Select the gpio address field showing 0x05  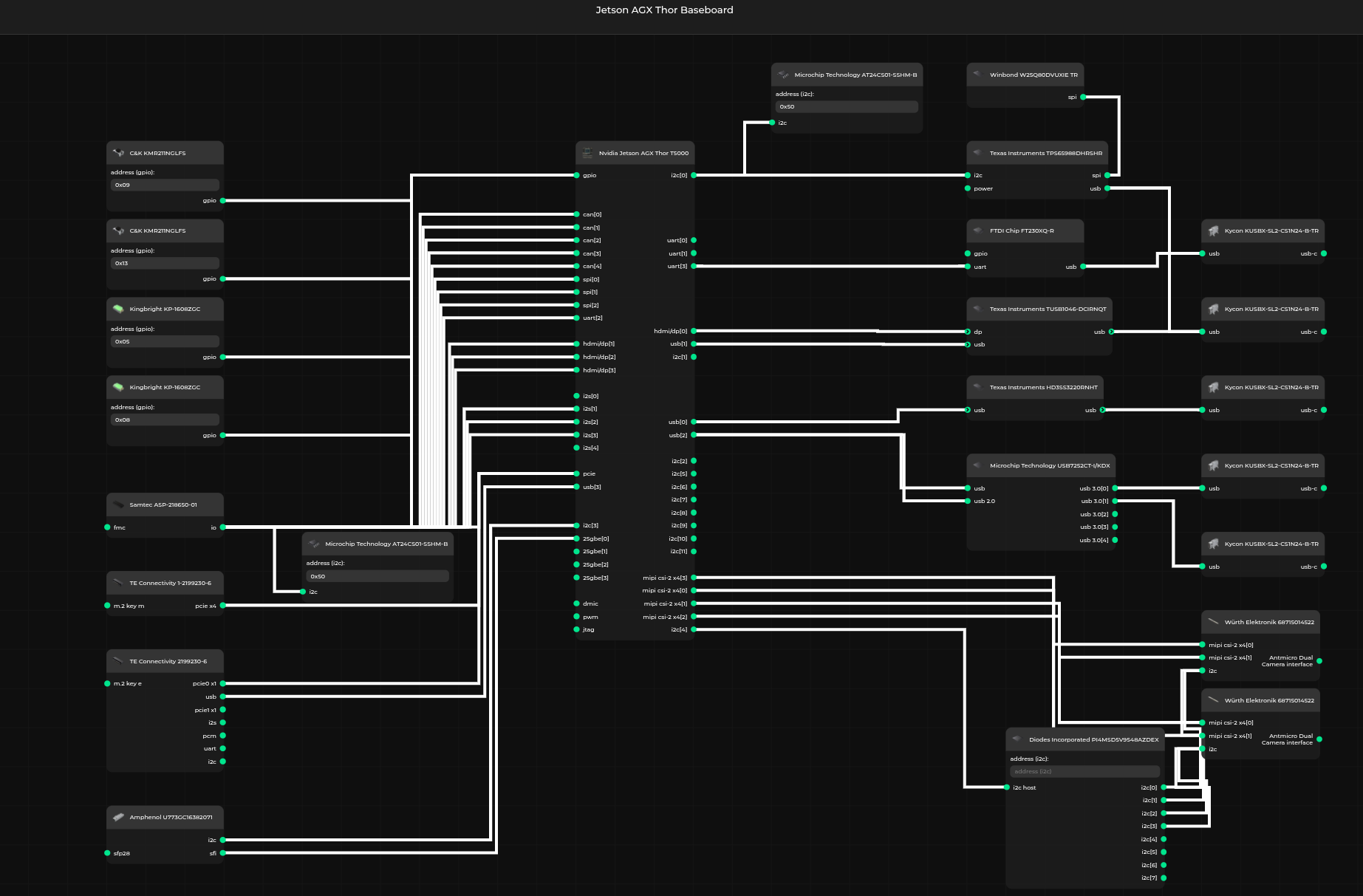[x=165, y=341]
